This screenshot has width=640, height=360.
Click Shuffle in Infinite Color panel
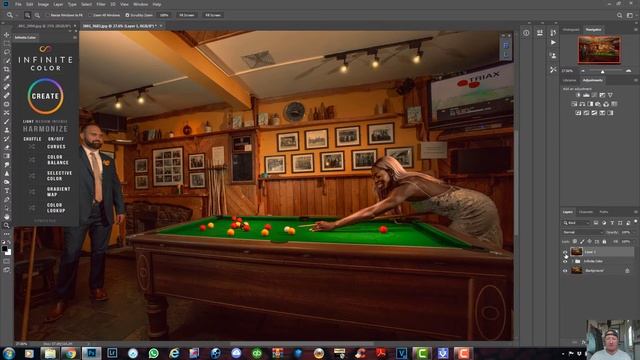tap(32, 139)
